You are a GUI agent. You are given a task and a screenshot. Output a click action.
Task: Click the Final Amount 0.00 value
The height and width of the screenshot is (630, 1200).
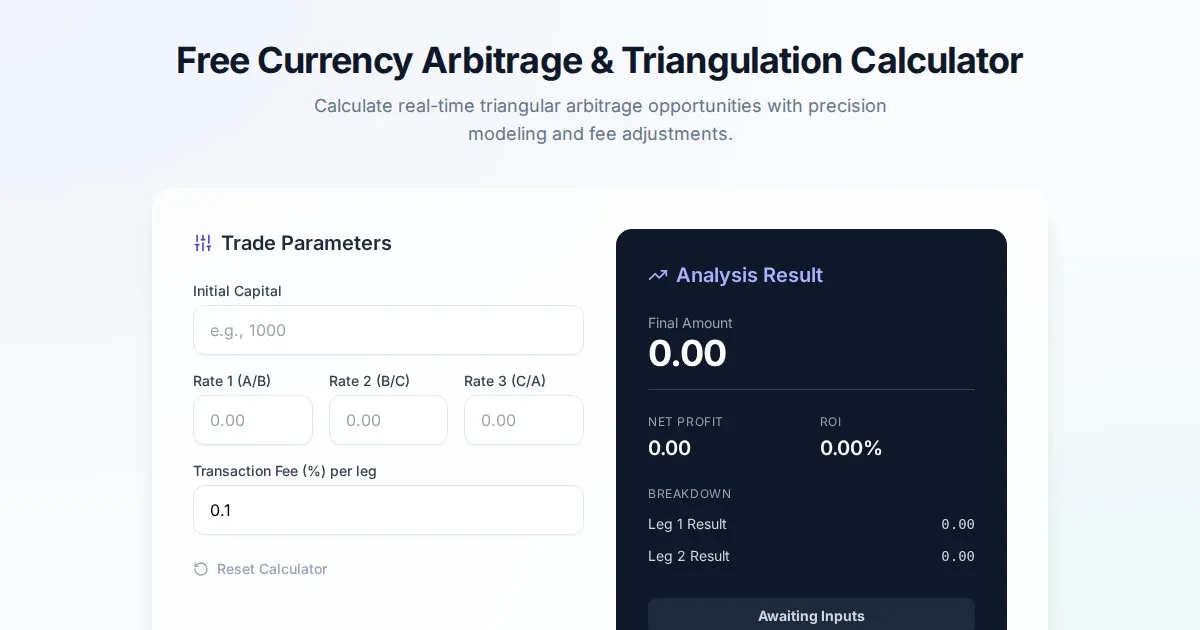point(687,354)
